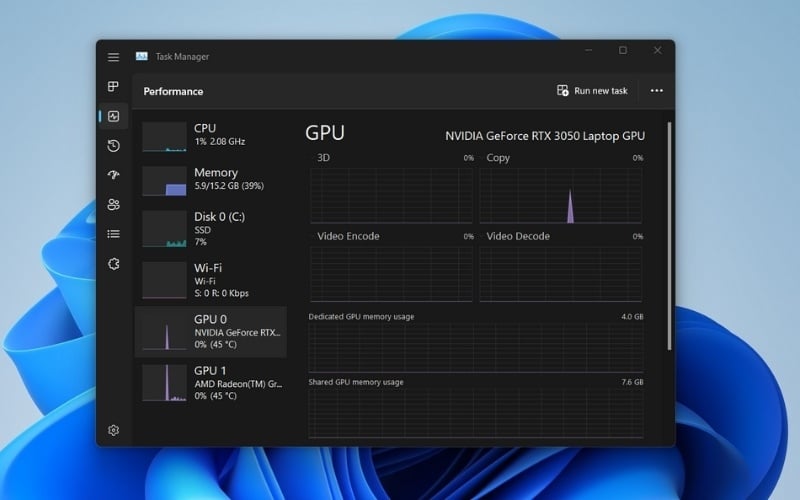
Task: Open the hamburger navigation menu
Action: coord(113,57)
